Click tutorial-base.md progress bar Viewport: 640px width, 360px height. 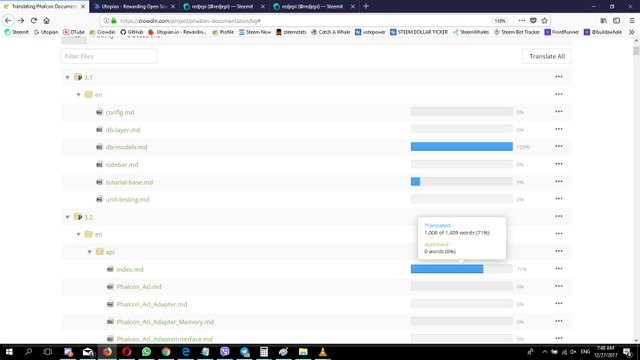[462, 182]
